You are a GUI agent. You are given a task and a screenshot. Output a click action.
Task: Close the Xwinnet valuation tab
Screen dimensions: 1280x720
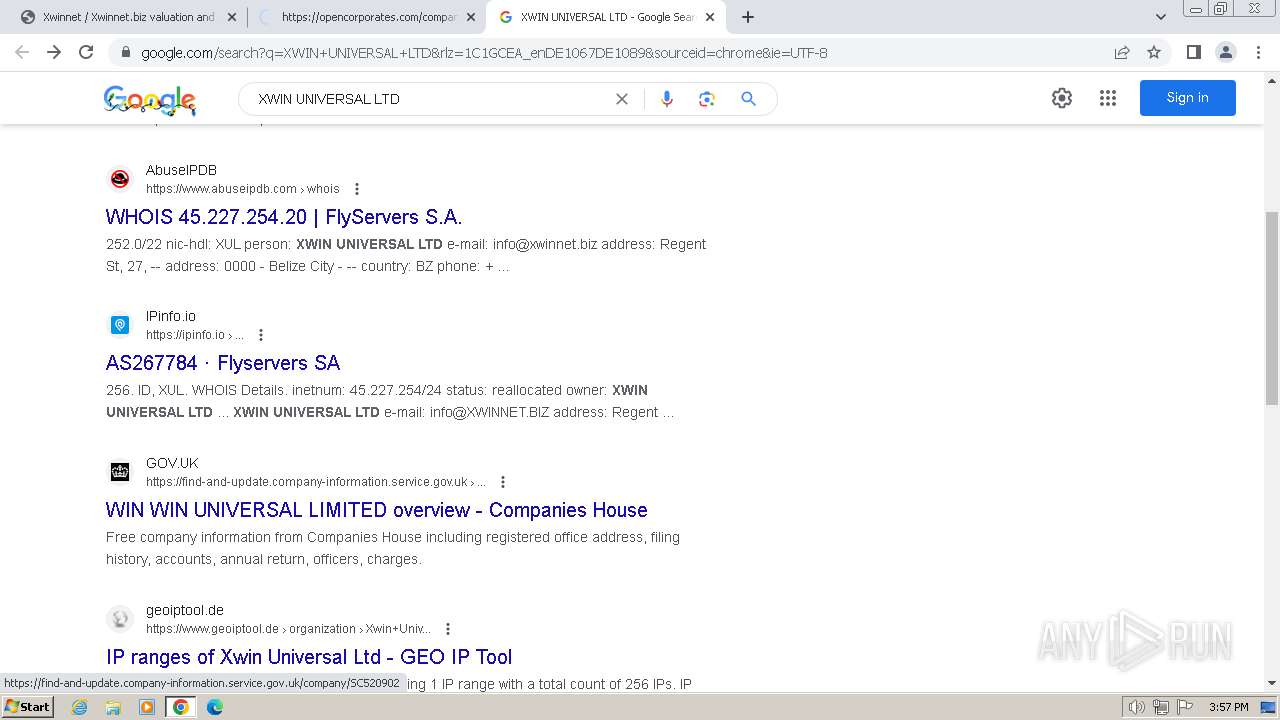point(232,17)
